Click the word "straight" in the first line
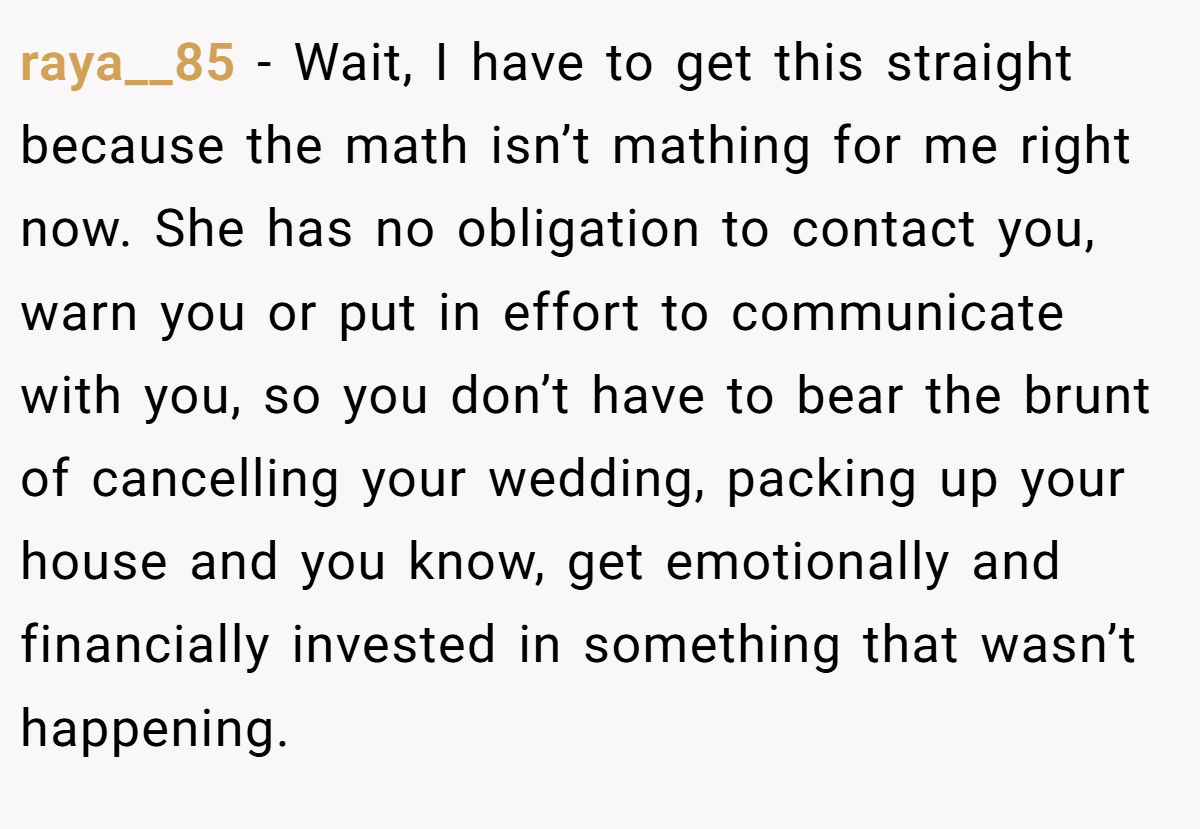 tap(980, 65)
